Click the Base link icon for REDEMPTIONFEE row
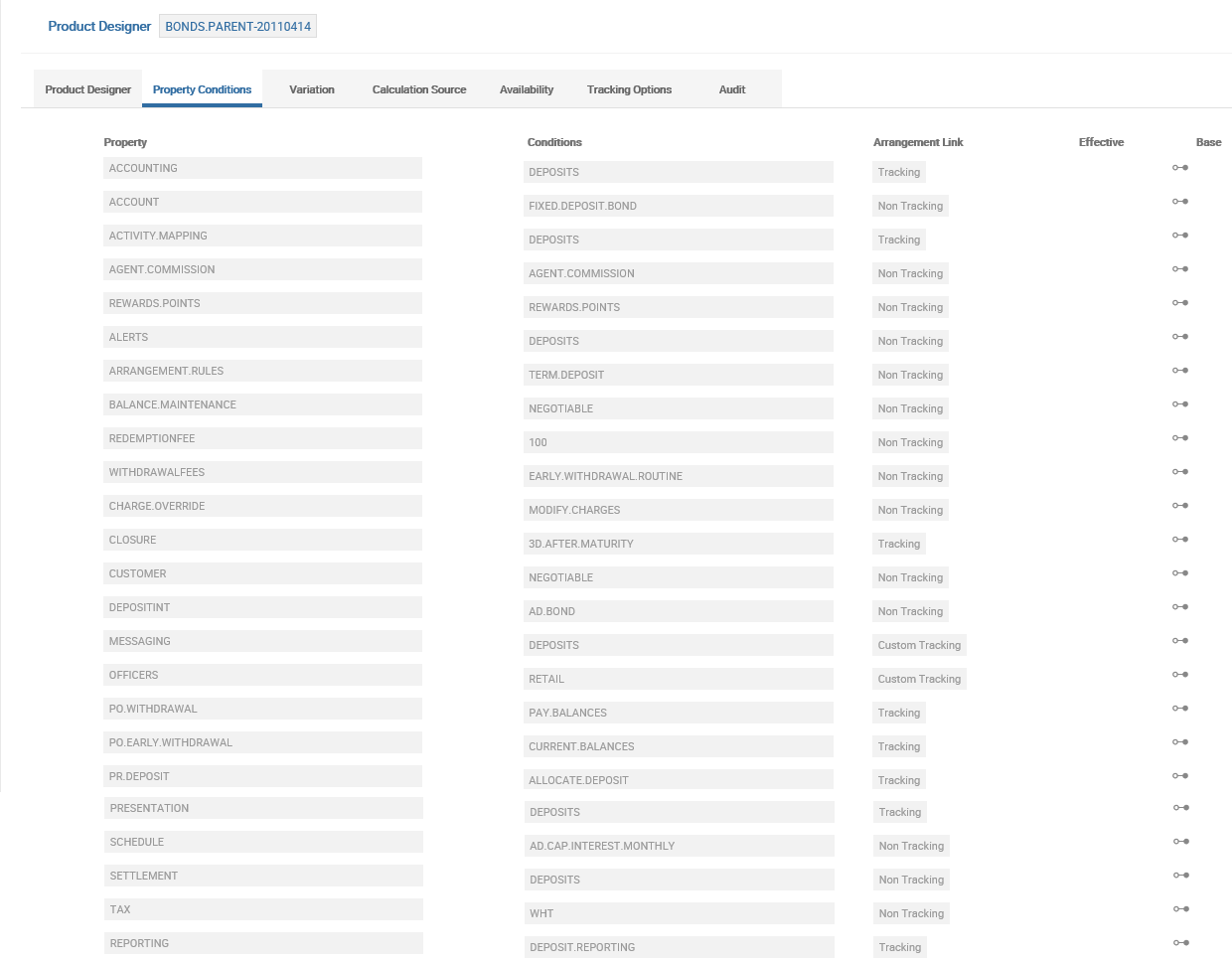 [1180, 438]
